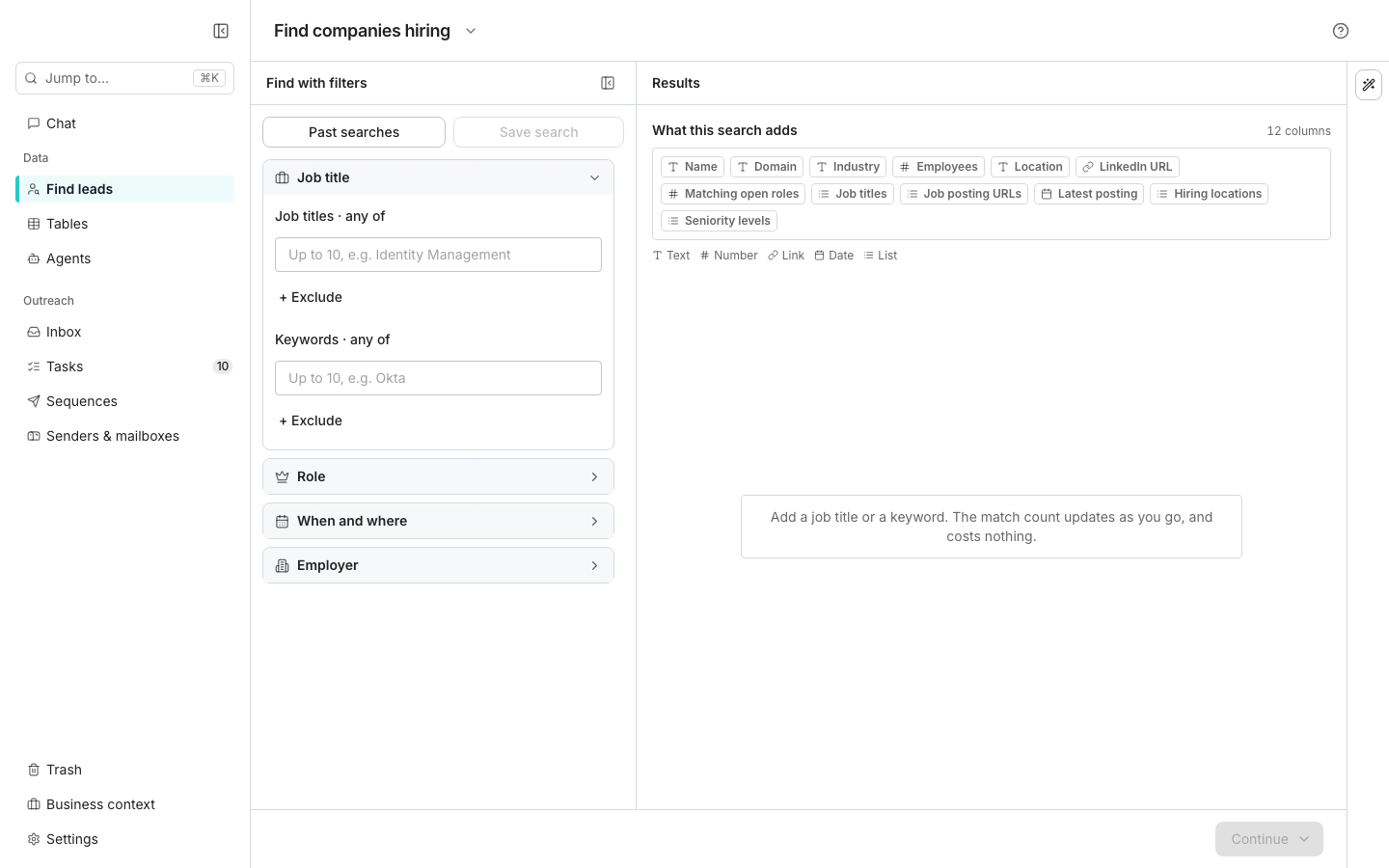Expand the When and where section
The height and width of the screenshot is (868, 1389).
click(438, 521)
